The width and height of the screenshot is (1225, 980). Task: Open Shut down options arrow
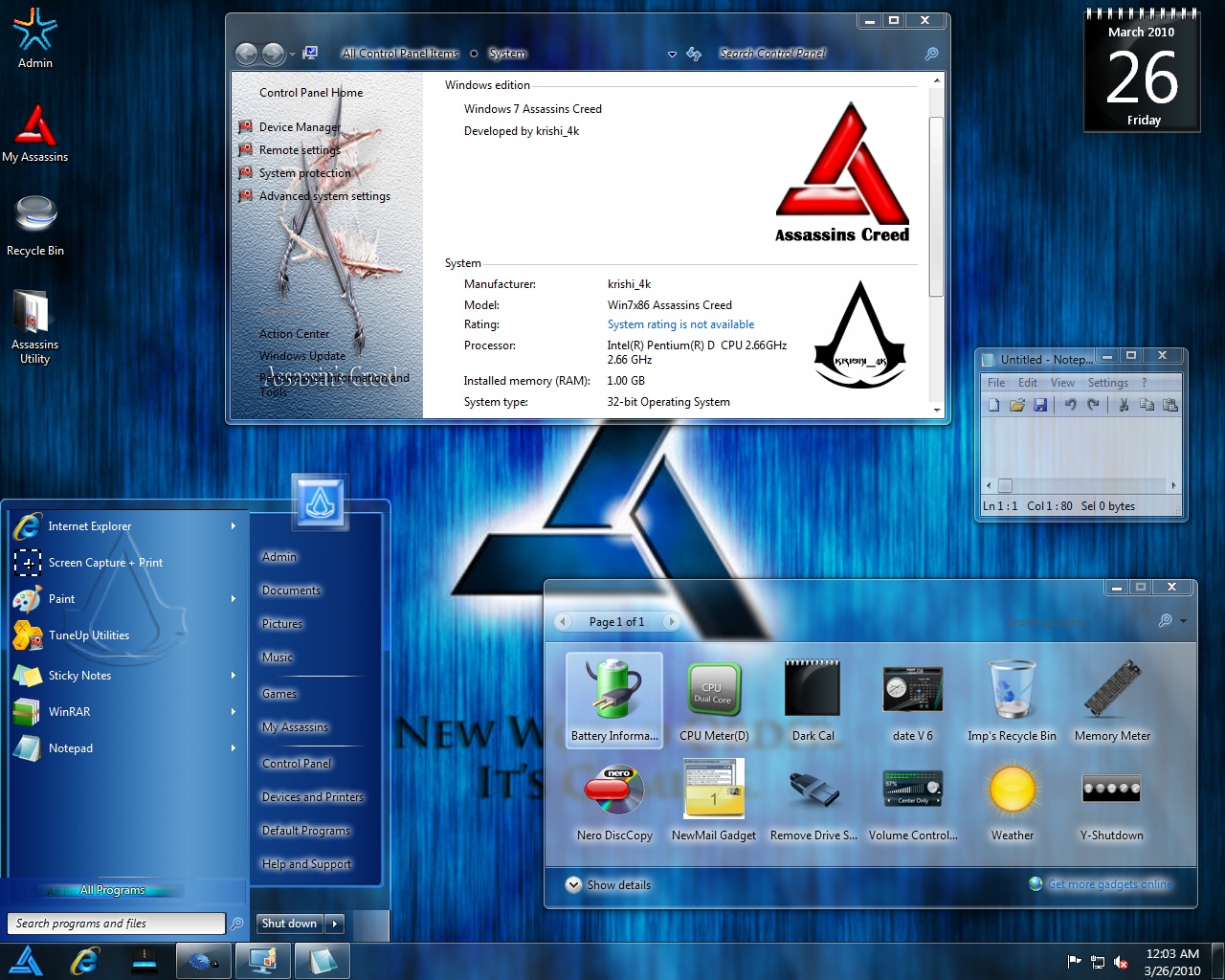(x=335, y=924)
